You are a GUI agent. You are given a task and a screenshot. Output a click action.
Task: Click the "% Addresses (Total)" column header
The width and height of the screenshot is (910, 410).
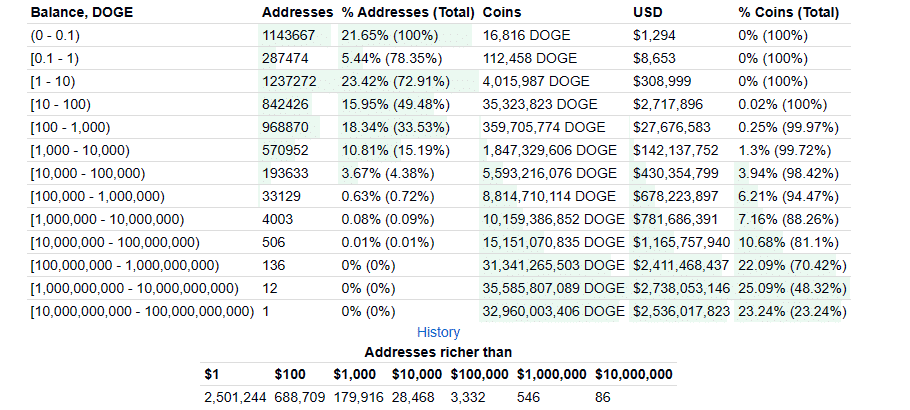pyautogui.click(x=408, y=12)
